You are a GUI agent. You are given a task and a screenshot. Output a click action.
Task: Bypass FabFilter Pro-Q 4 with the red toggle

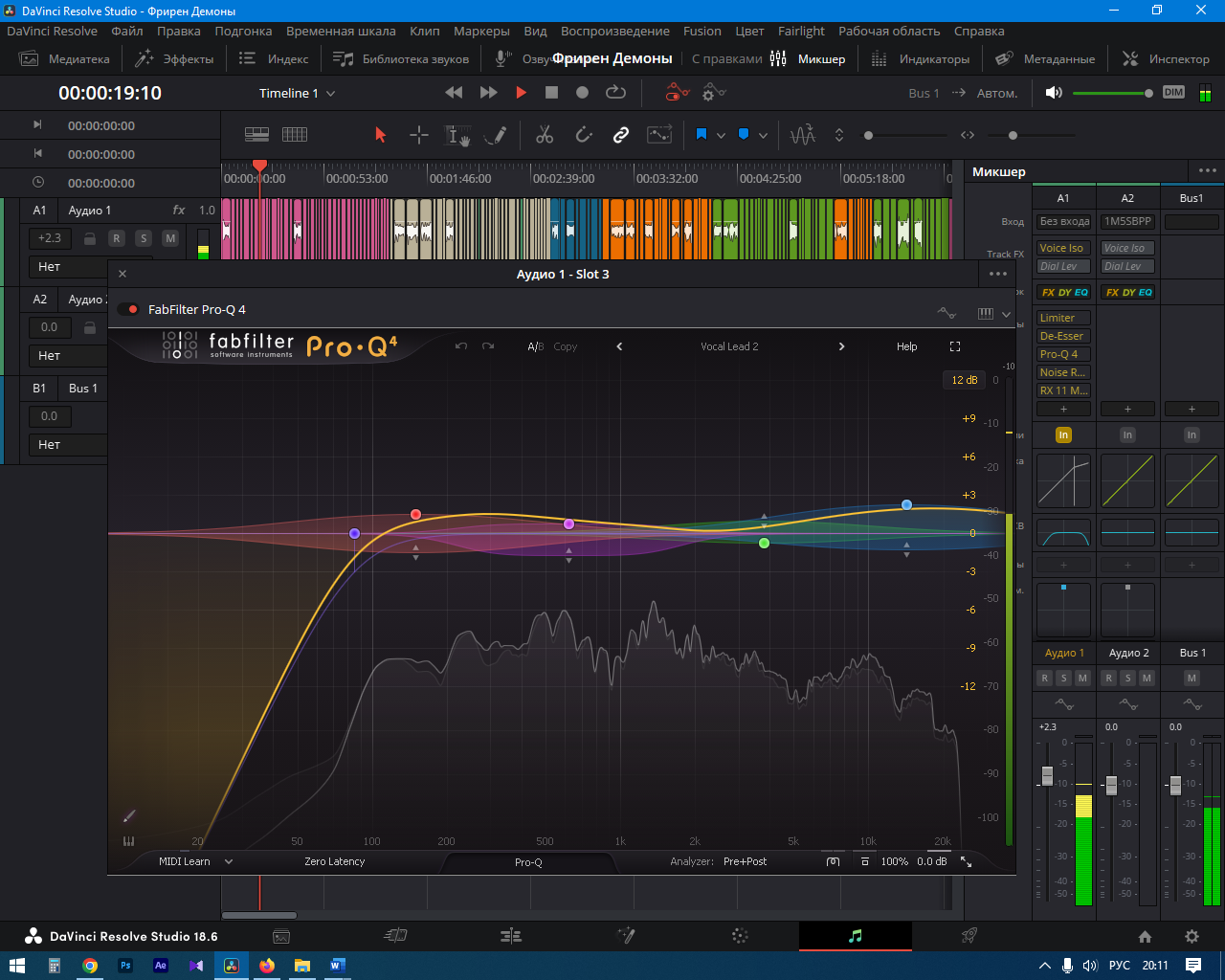click(x=128, y=309)
